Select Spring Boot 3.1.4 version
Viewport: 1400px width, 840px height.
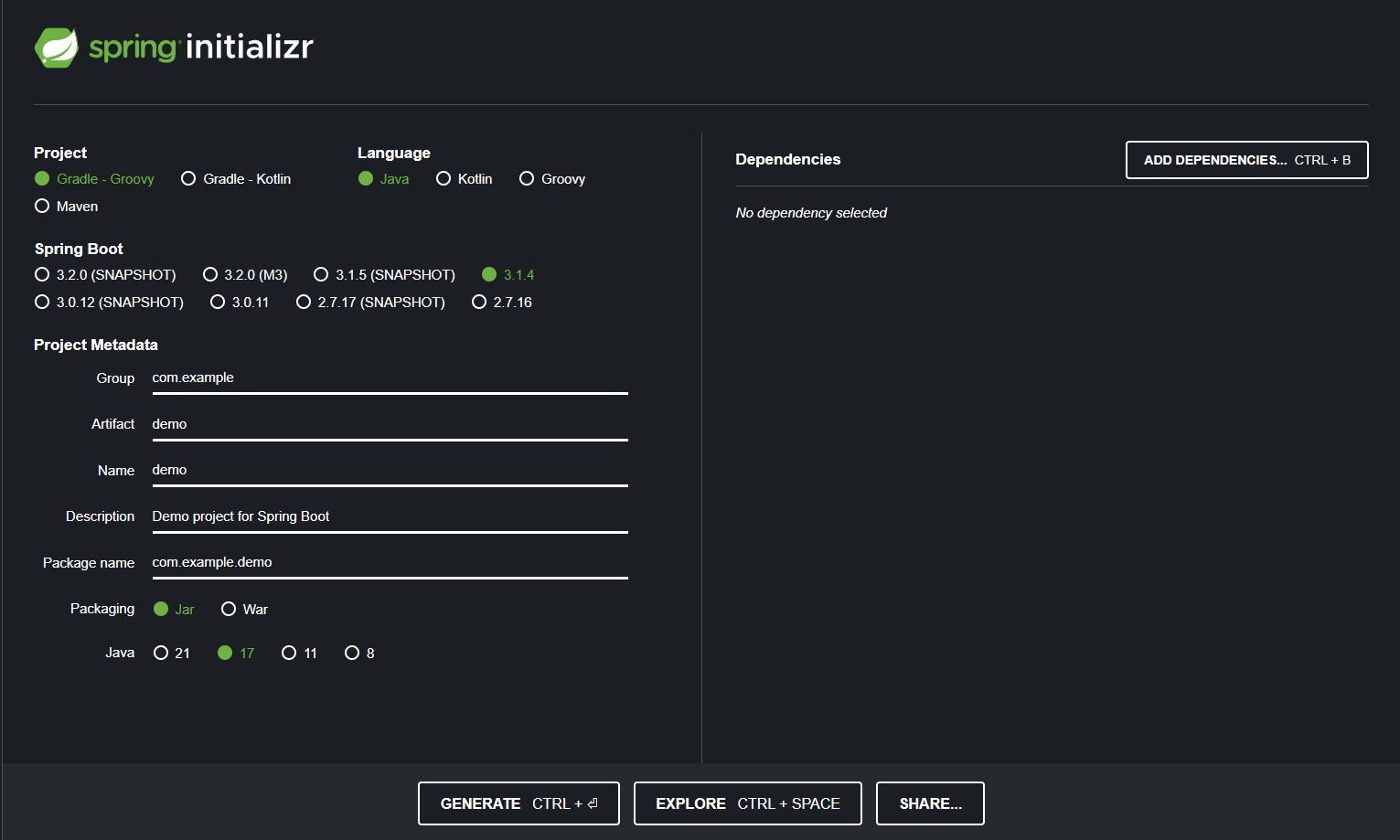[x=508, y=275]
